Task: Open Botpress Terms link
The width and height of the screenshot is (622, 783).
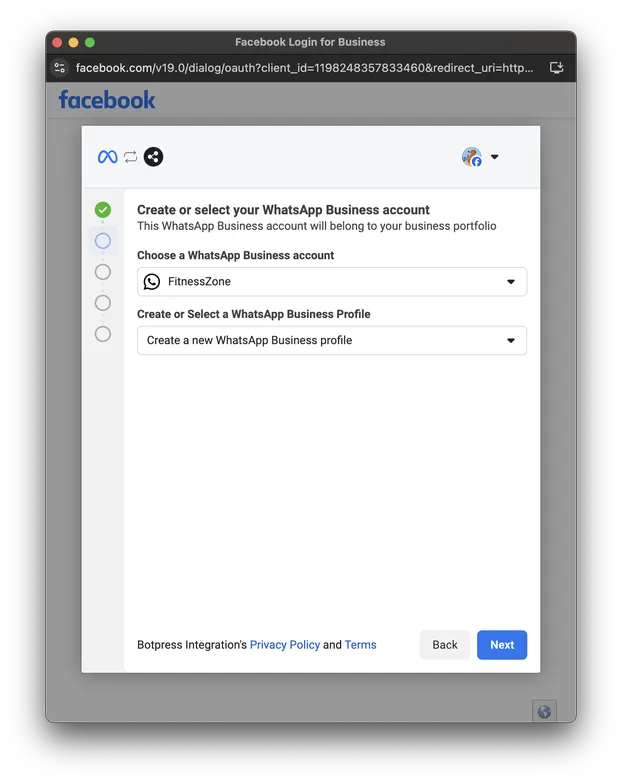Action: (360, 645)
